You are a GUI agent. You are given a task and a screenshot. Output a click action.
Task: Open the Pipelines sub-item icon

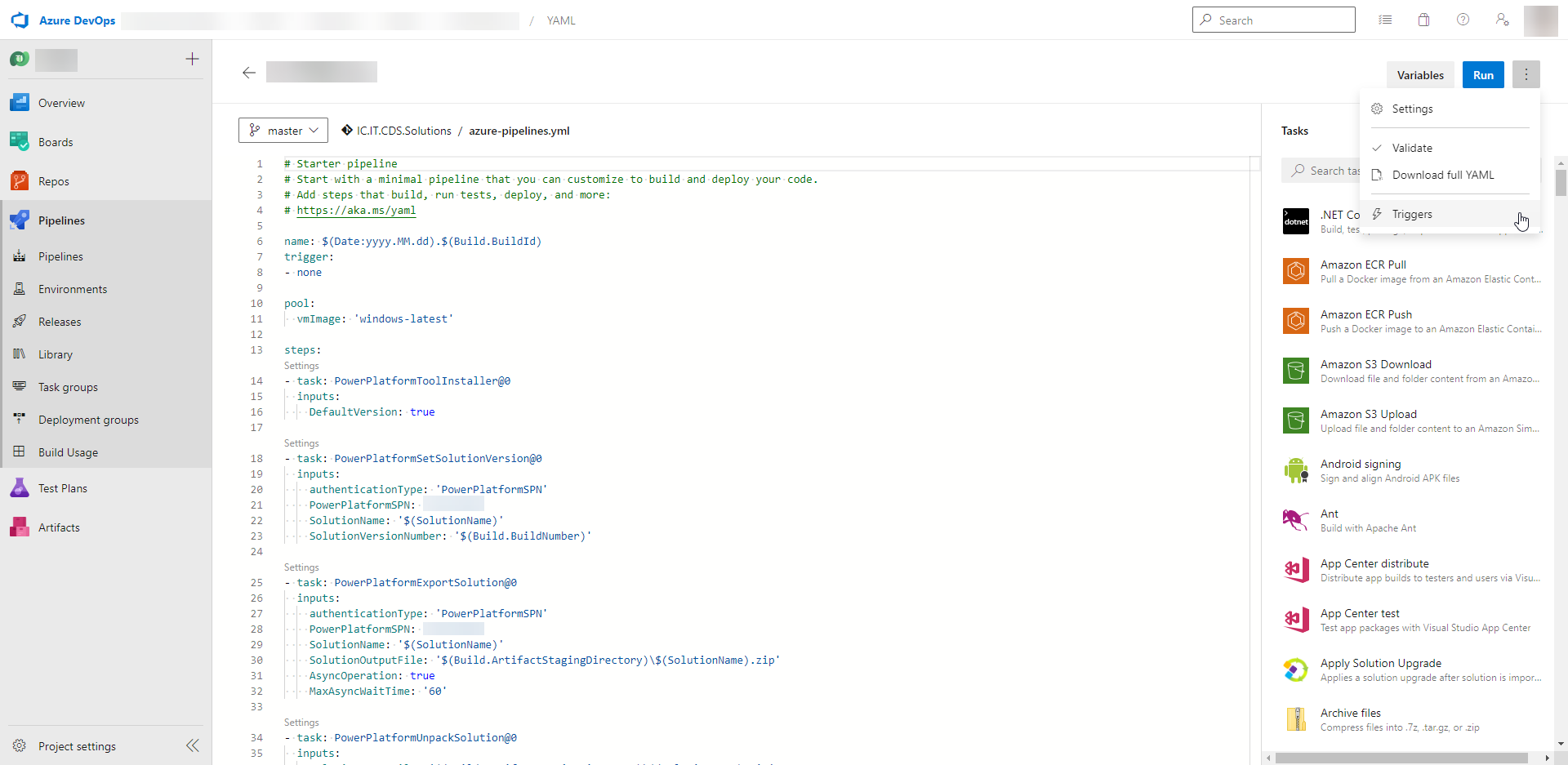coord(20,256)
